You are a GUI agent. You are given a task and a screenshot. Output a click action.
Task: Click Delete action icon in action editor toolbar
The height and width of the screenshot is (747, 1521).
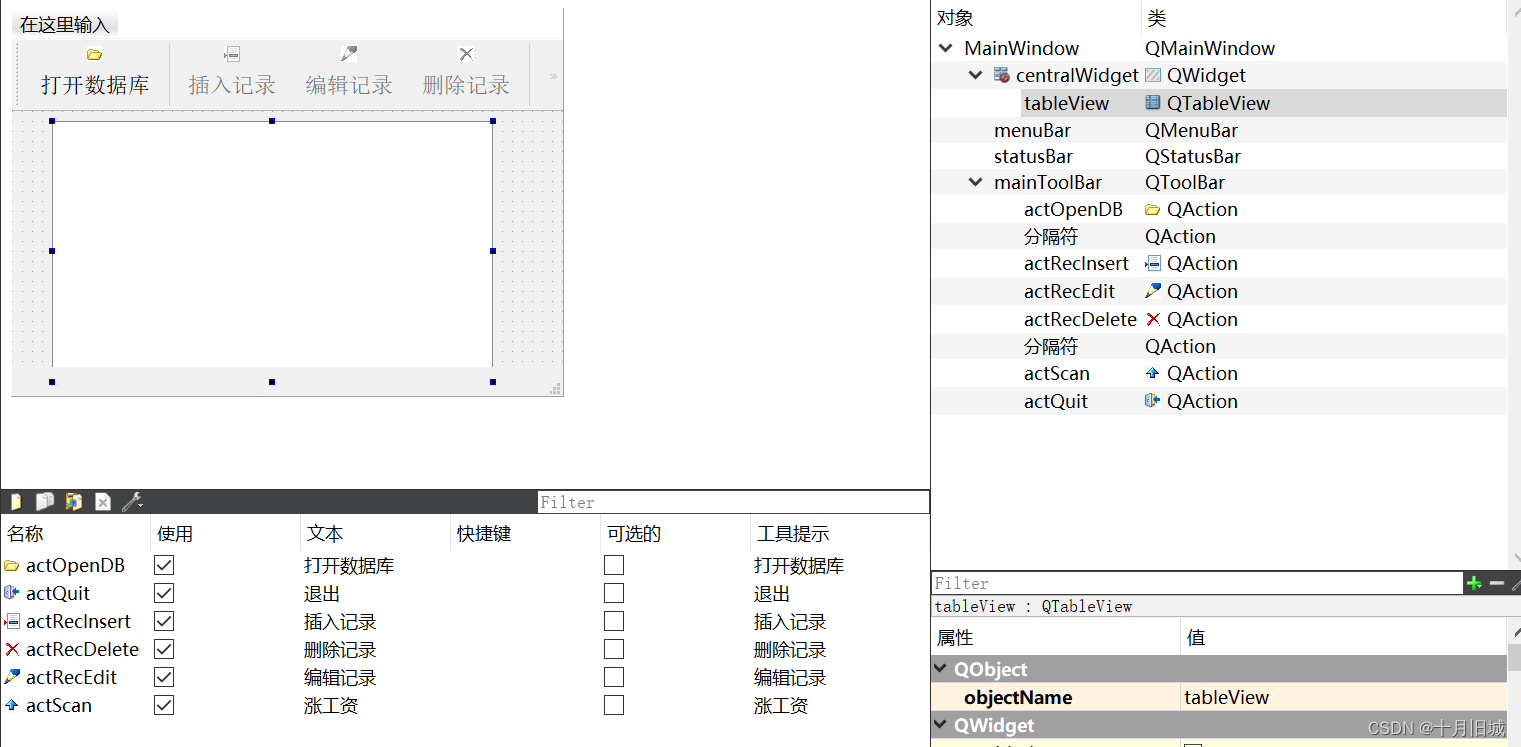point(103,502)
